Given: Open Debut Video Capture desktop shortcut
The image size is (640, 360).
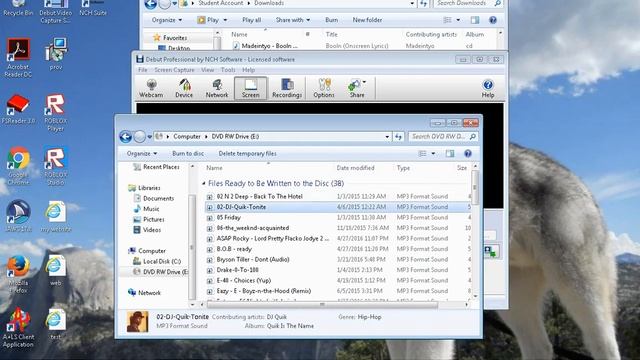Looking at the screenshot, I should (56, 12).
